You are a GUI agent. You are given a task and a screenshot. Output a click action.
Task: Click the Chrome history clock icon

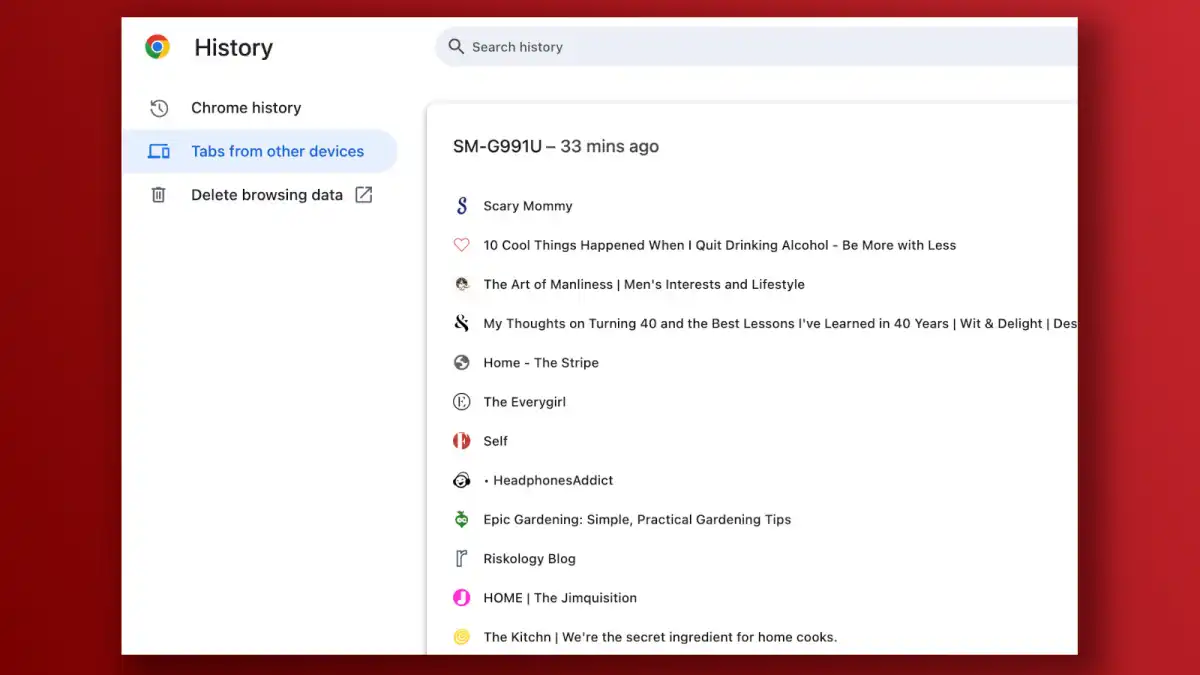click(x=158, y=108)
